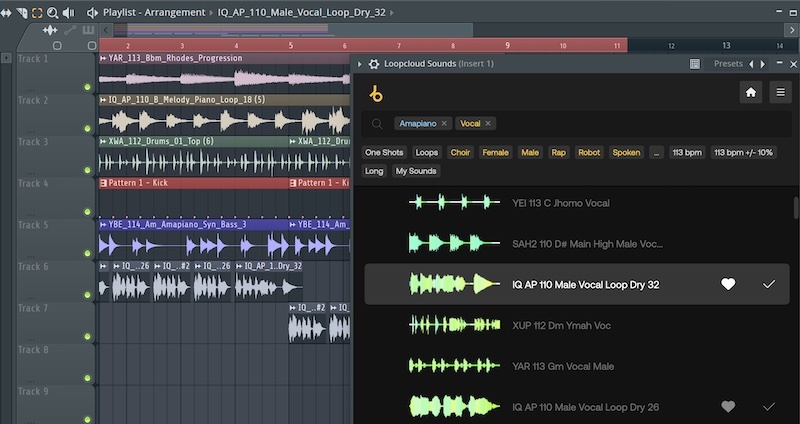Remove the Amapiano search tag
The image size is (800, 424).
444,123
